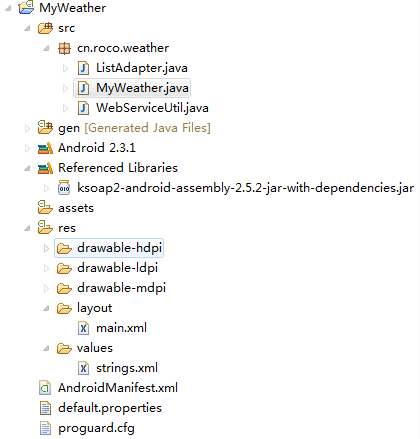Select the ListAdapter.java file name
The image size is (420, 439).
142,68
